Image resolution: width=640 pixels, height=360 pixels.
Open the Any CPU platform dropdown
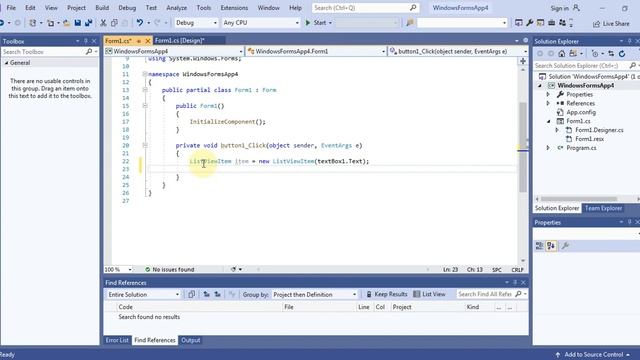261,23
